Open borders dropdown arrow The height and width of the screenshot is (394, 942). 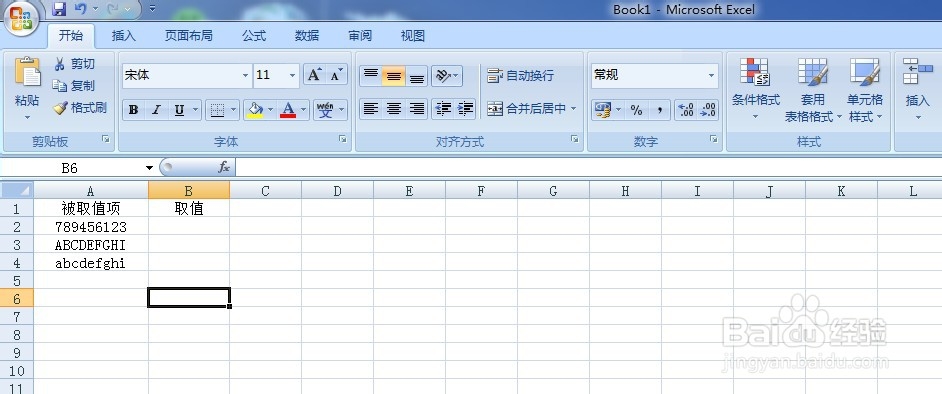coord(233,110)
